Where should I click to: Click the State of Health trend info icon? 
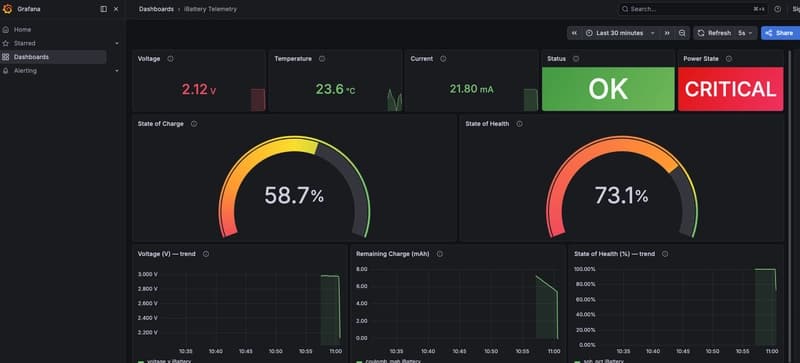point(665,254)
